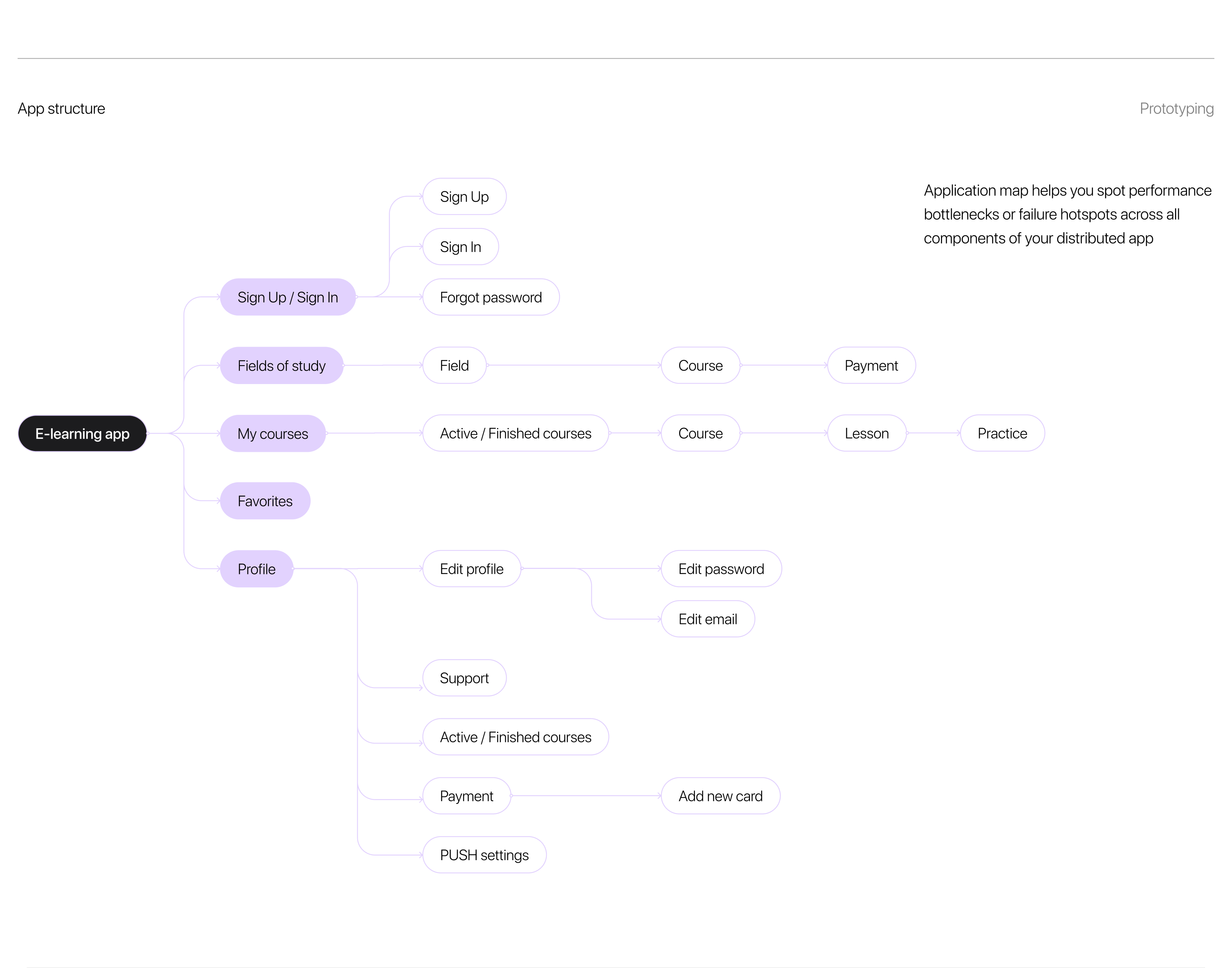Select the Lesson node
The width and height of the screenshot is (1232, 968).
866,434
